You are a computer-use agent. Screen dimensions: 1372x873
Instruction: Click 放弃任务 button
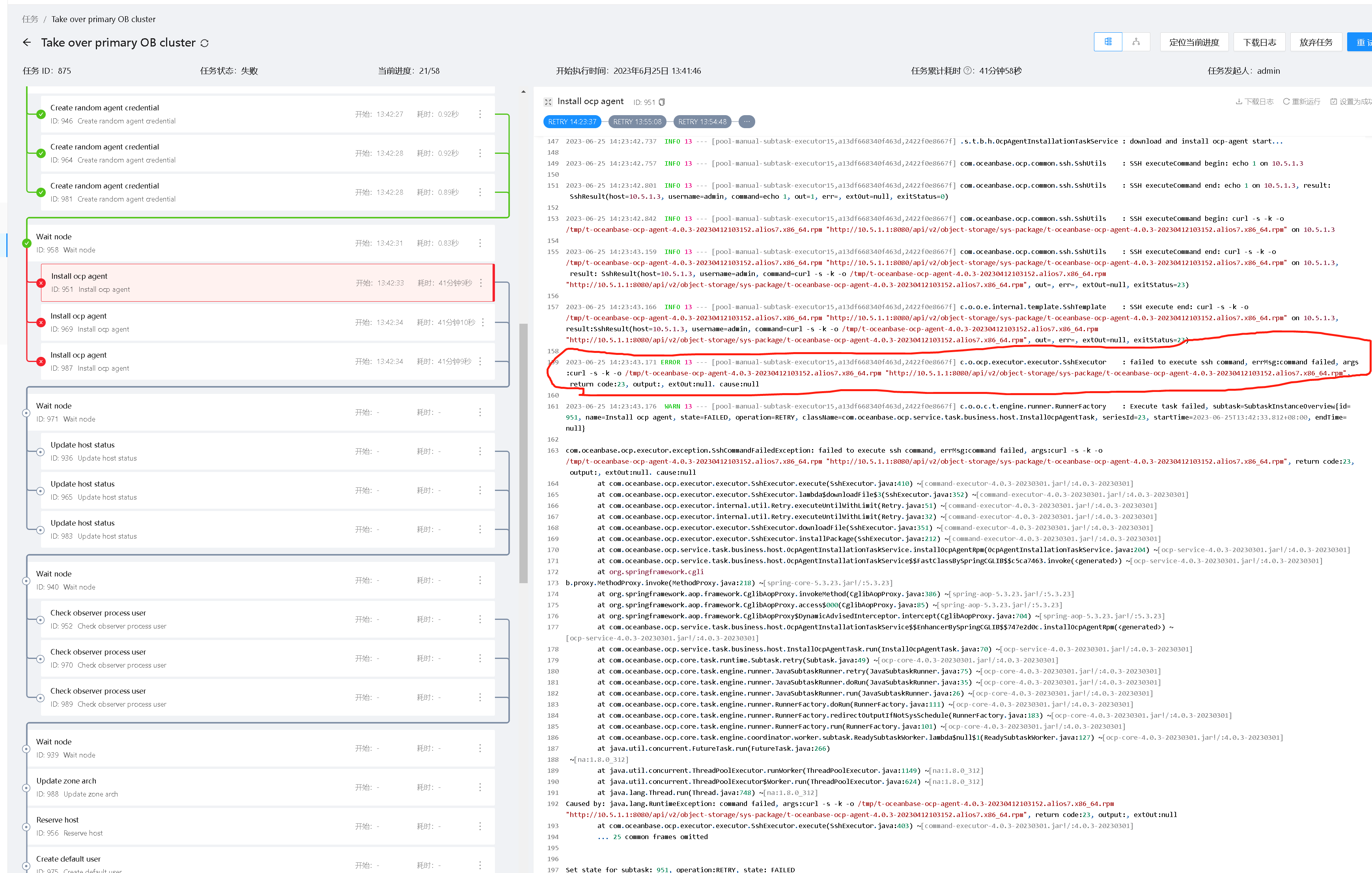click(1316, 42)
